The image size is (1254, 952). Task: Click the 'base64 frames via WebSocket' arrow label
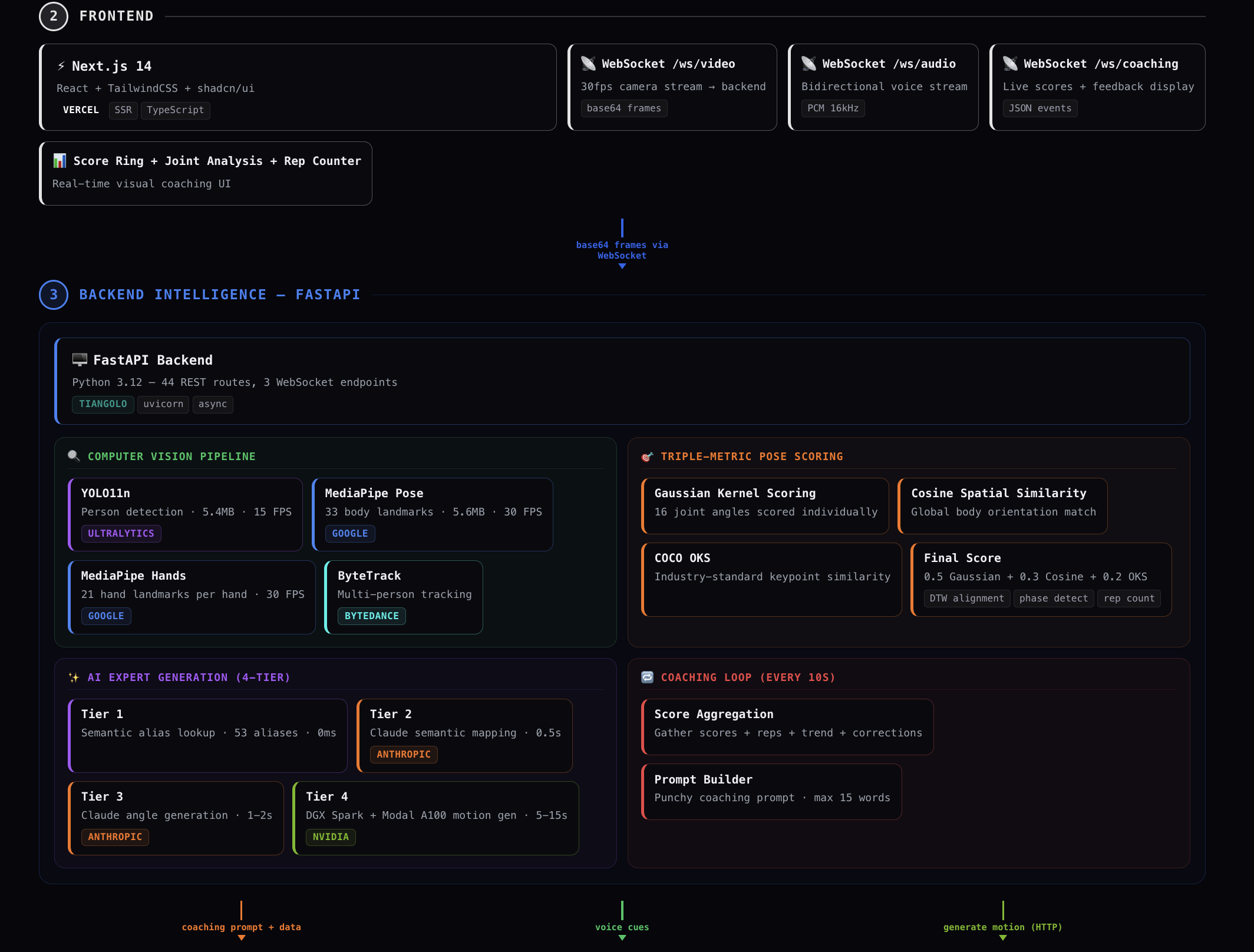click(622, 250)
